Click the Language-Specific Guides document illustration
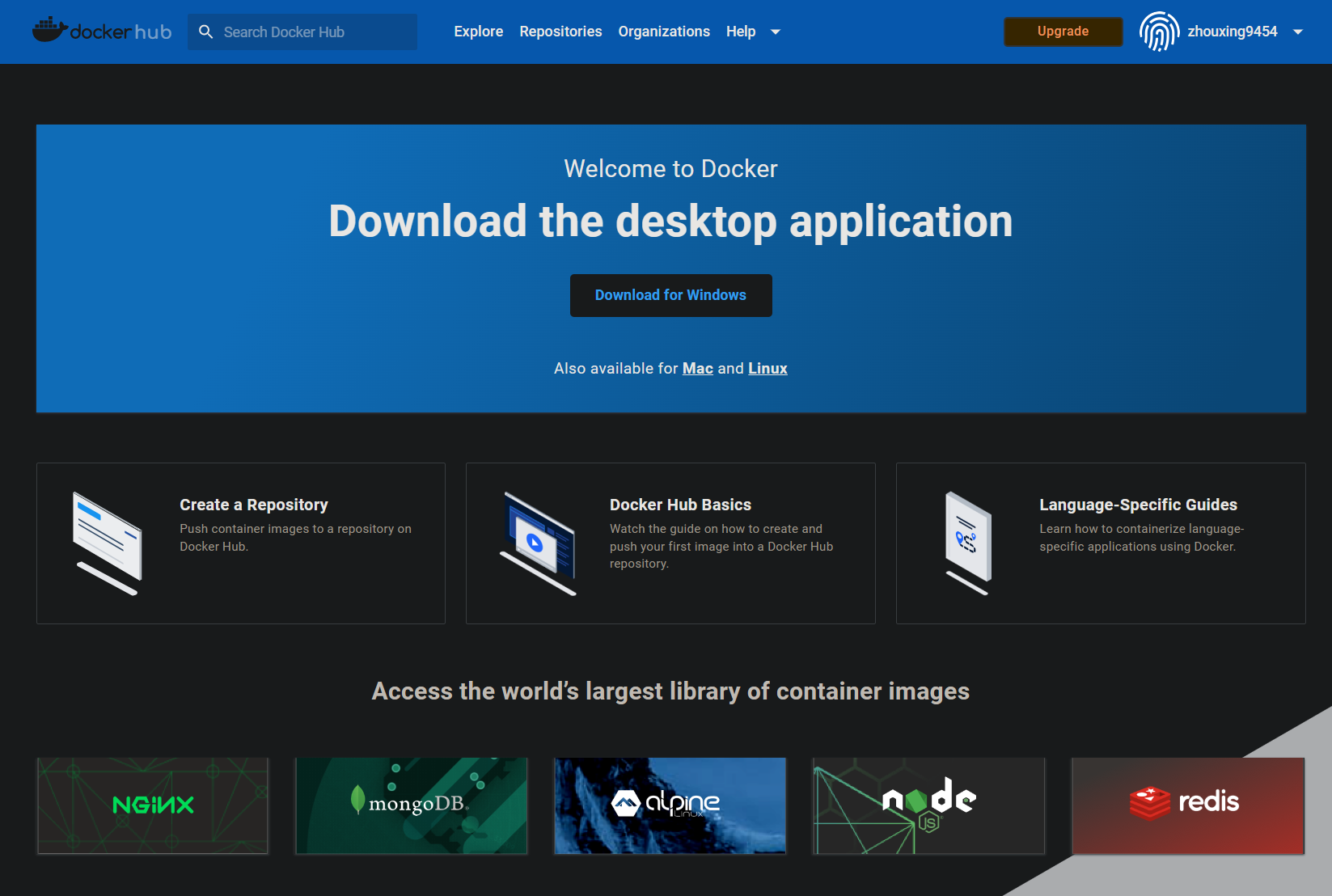Viewport: 1332px width, 896px height. [968, 543]
